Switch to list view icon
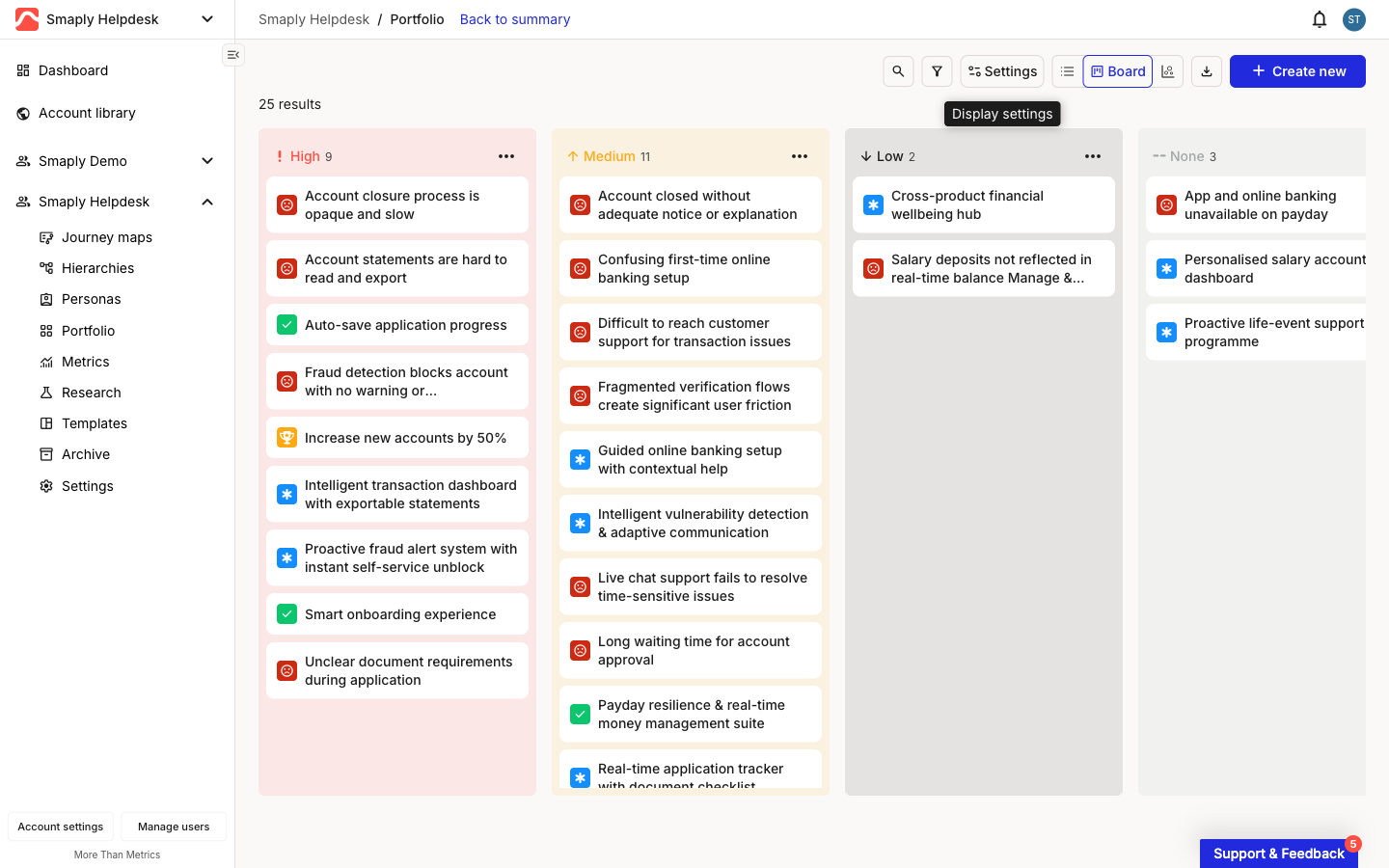 pyautogui.click(x=1067, y=71)
